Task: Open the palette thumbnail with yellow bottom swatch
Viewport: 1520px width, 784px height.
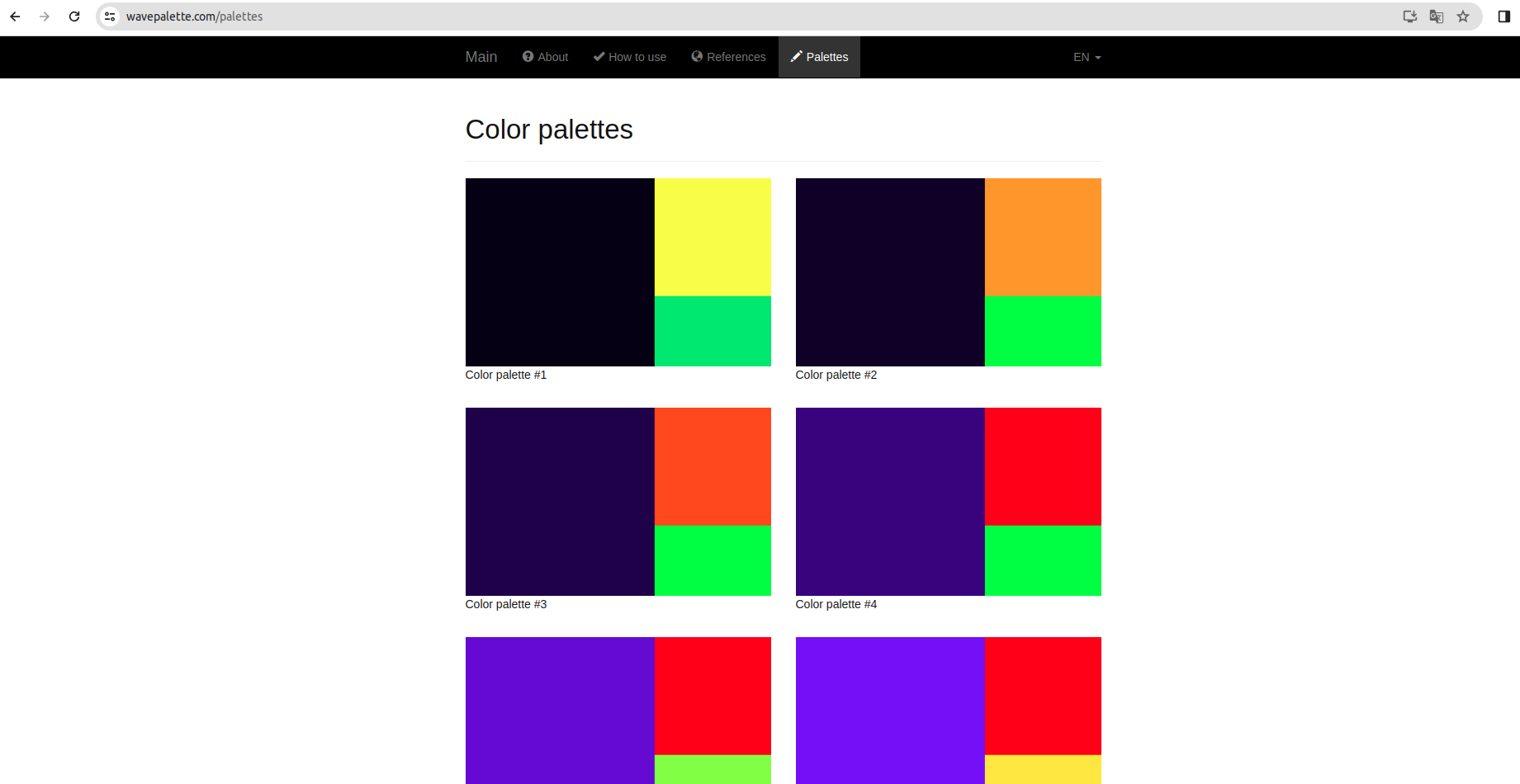Action: tap(949, 711)
